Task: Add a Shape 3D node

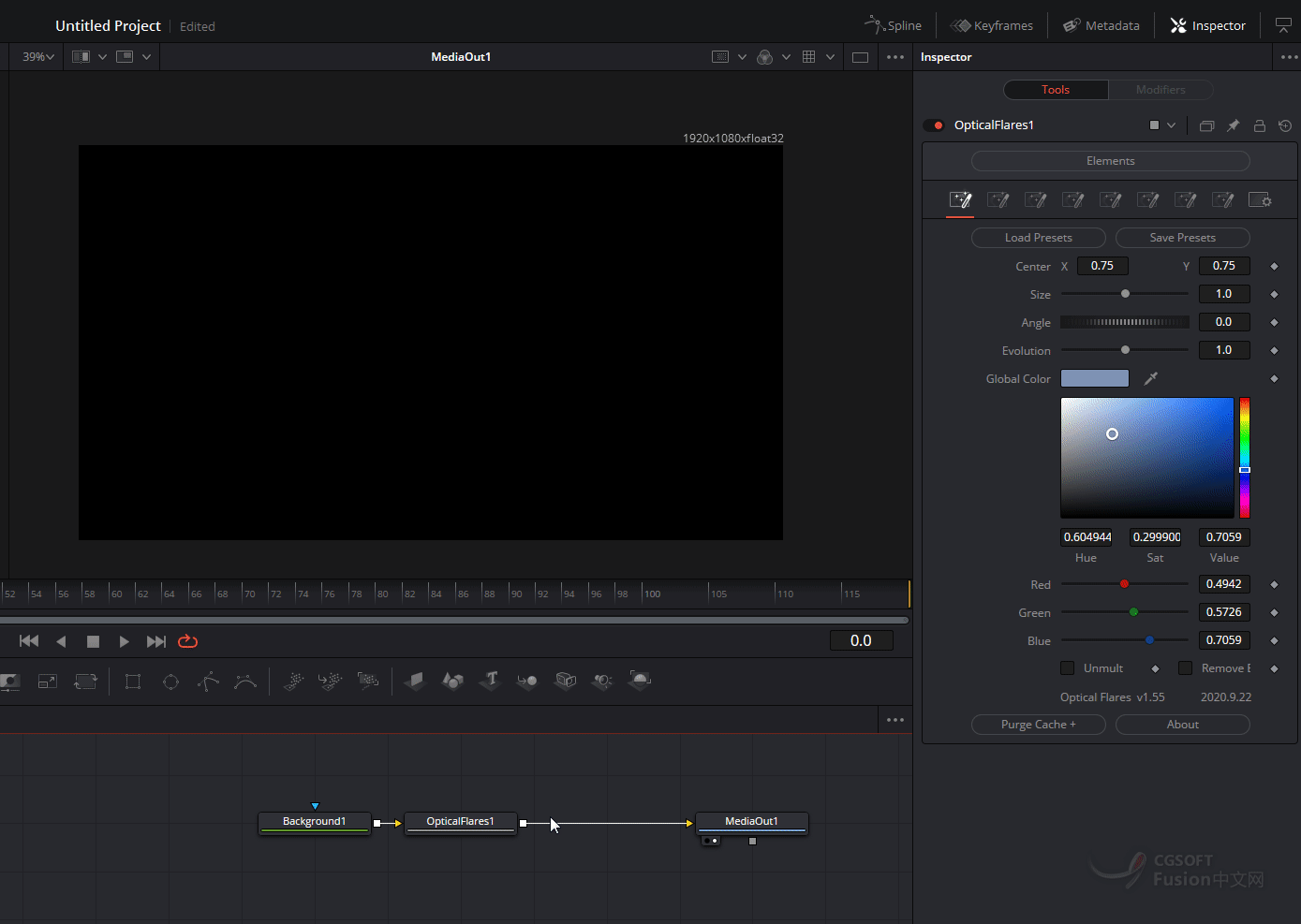Action: [x=452, y=681]
